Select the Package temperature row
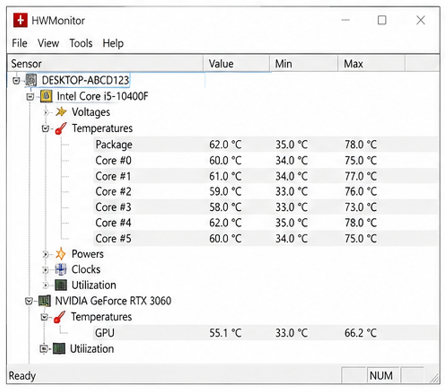445x392 pixels. click(266, 144)
